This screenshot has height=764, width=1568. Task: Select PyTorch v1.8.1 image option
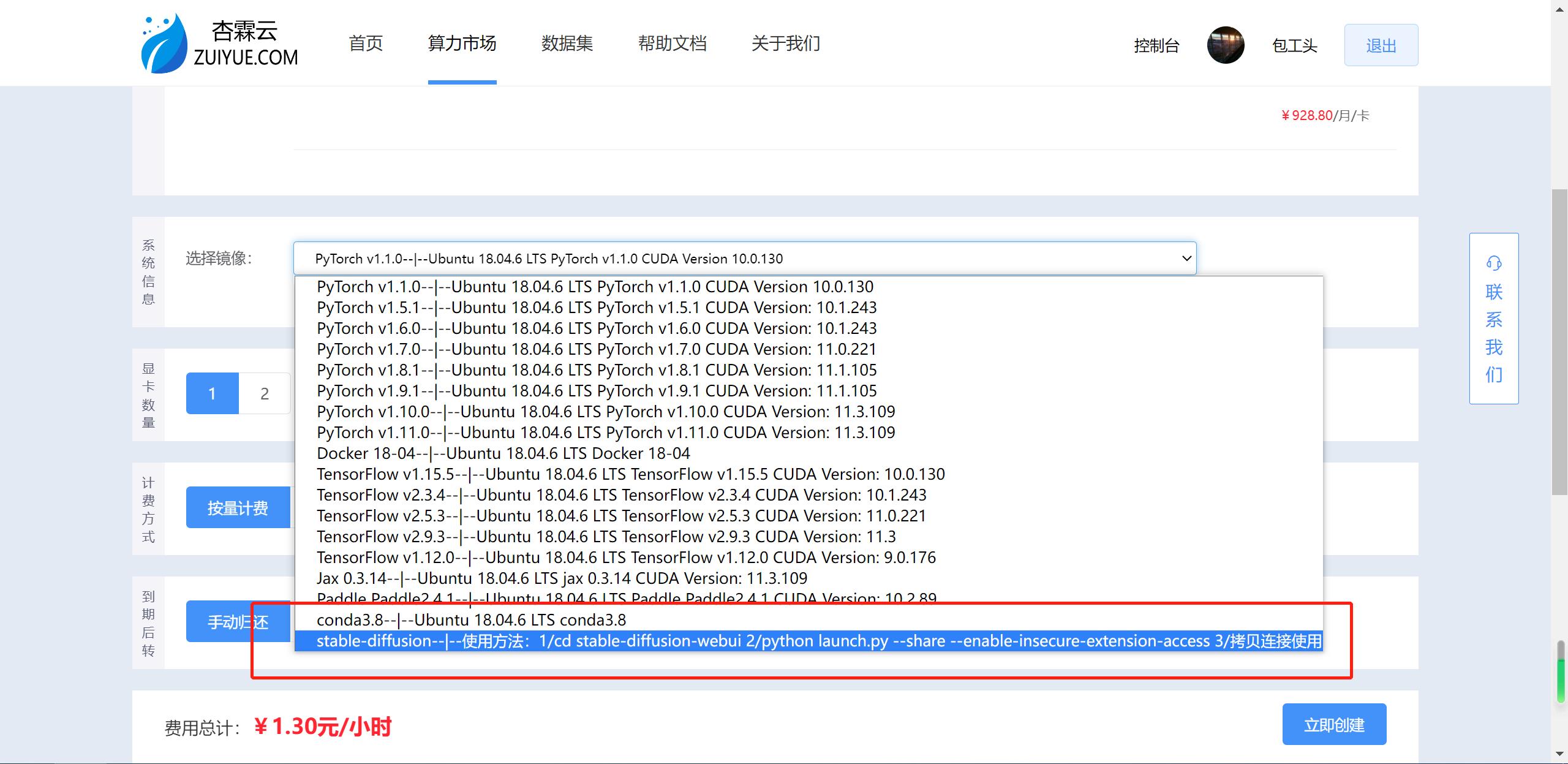809,370
